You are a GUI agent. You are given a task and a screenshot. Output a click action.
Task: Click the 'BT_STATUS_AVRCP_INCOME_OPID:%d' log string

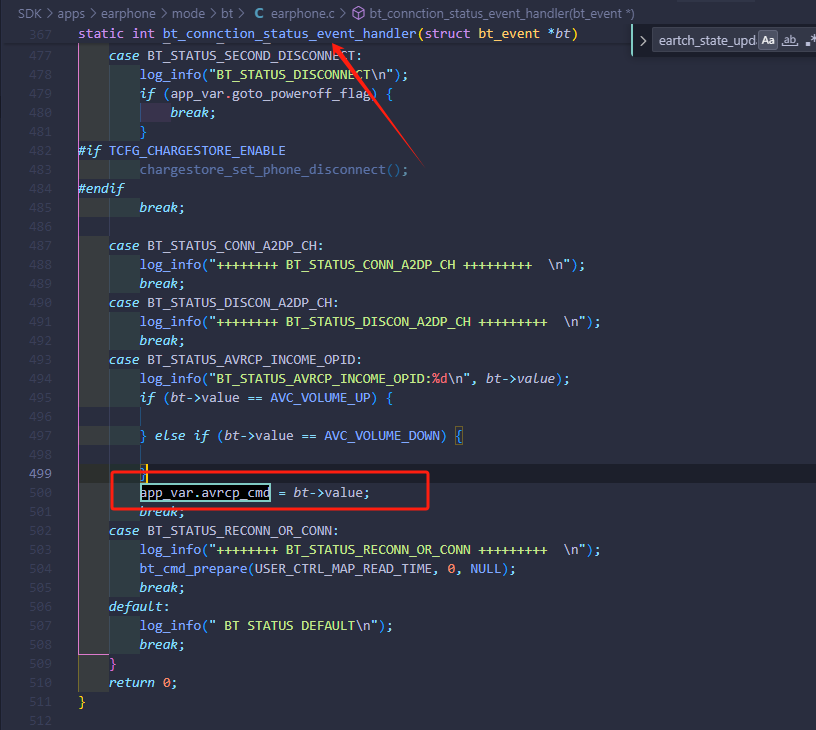pos(332,379)
